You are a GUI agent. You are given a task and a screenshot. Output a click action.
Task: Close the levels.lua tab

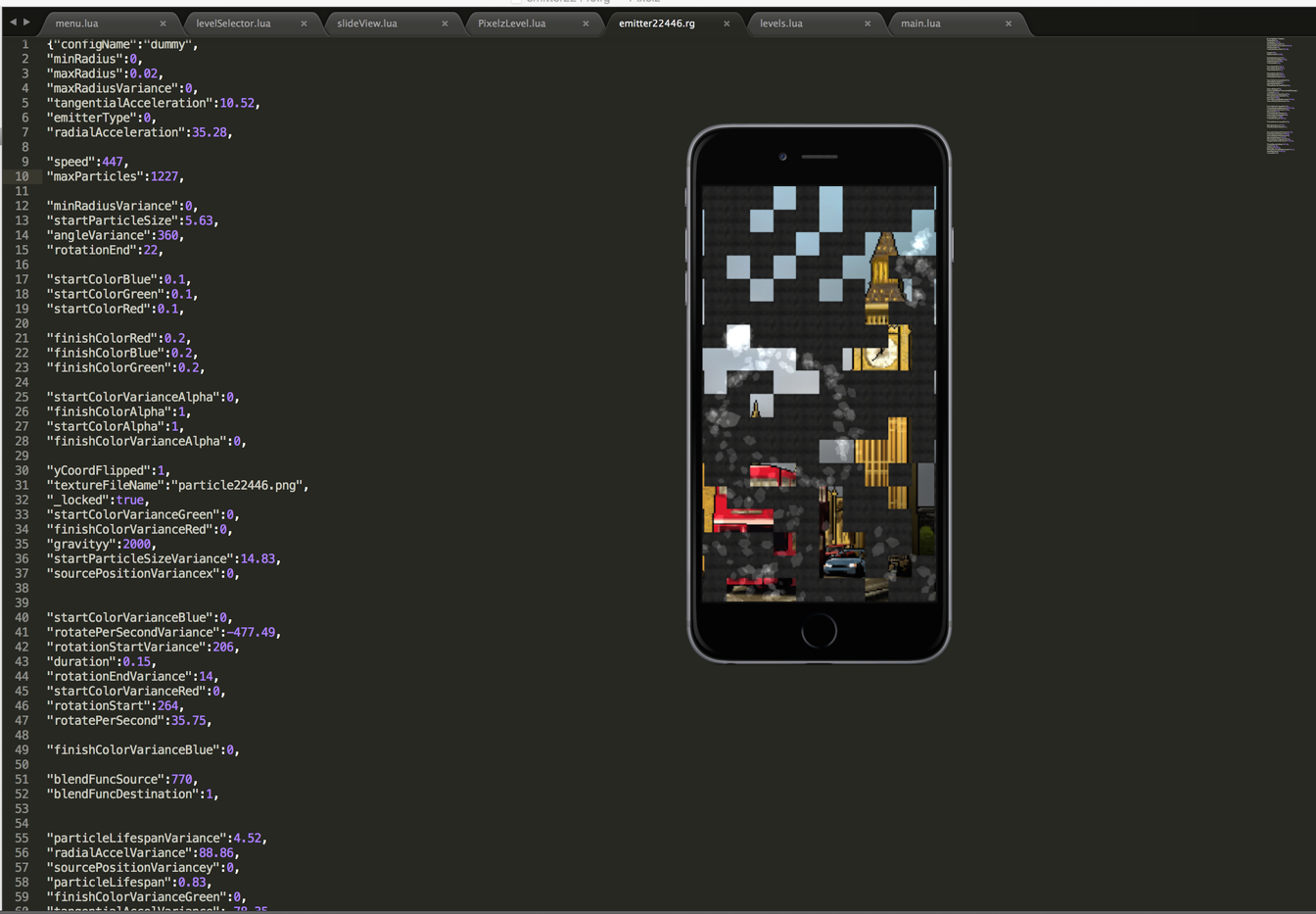(868, 24)
